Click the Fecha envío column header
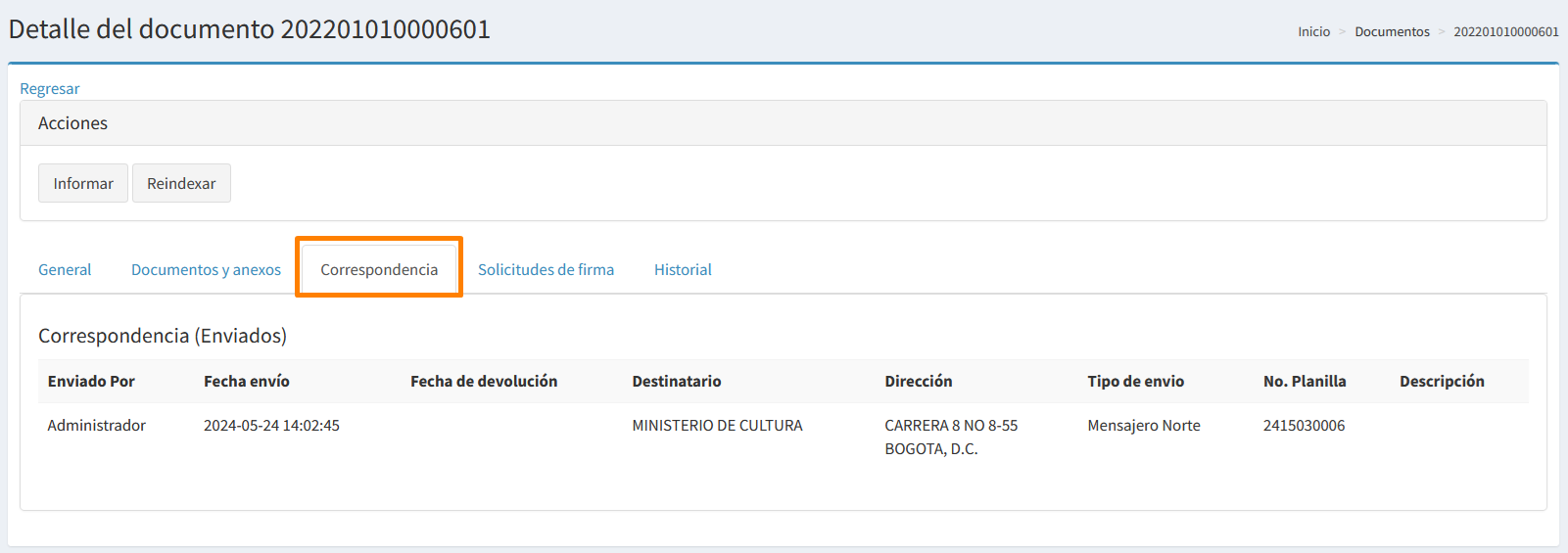 247,381
